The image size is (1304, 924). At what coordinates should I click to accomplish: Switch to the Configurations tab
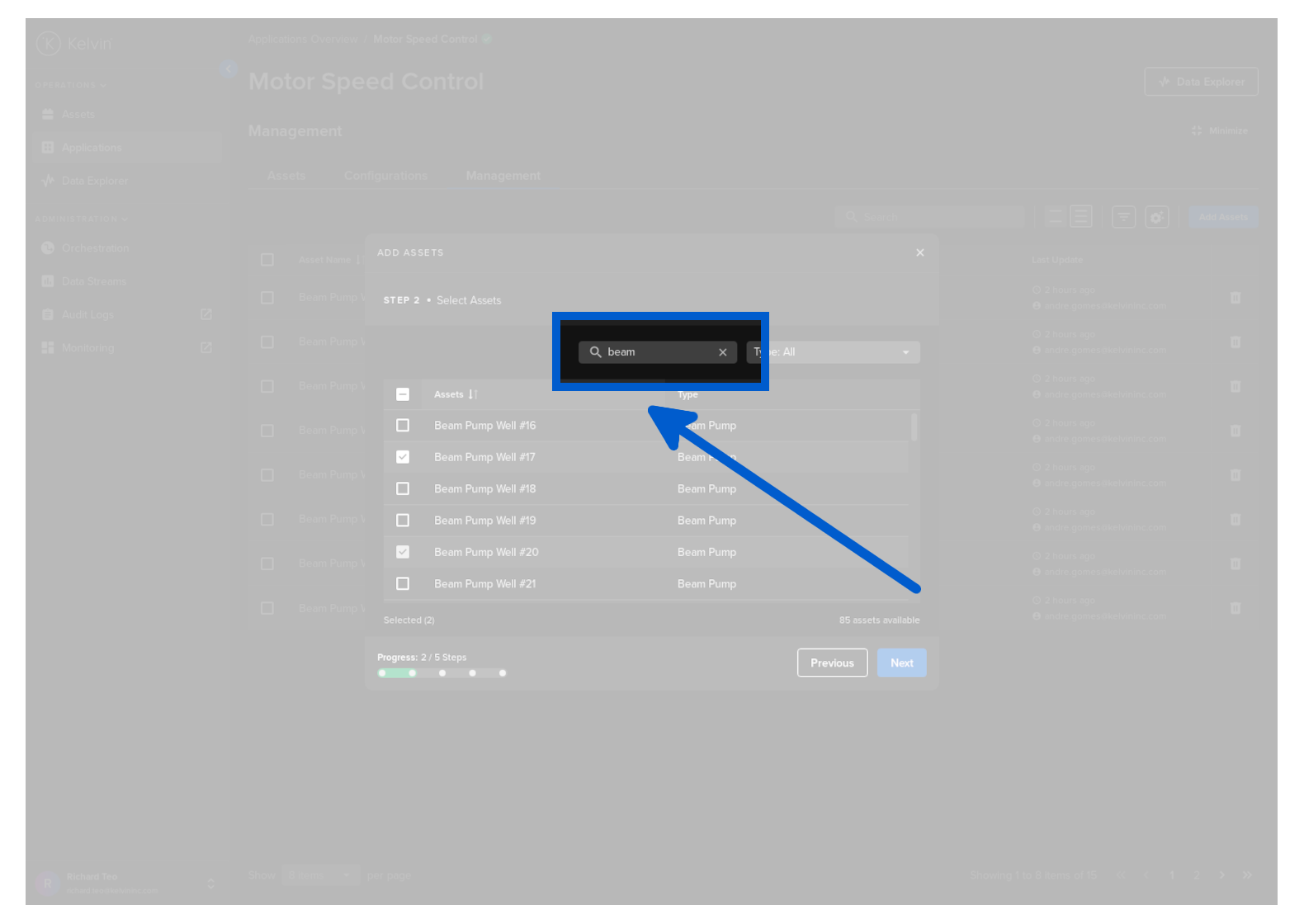[385, 176]
